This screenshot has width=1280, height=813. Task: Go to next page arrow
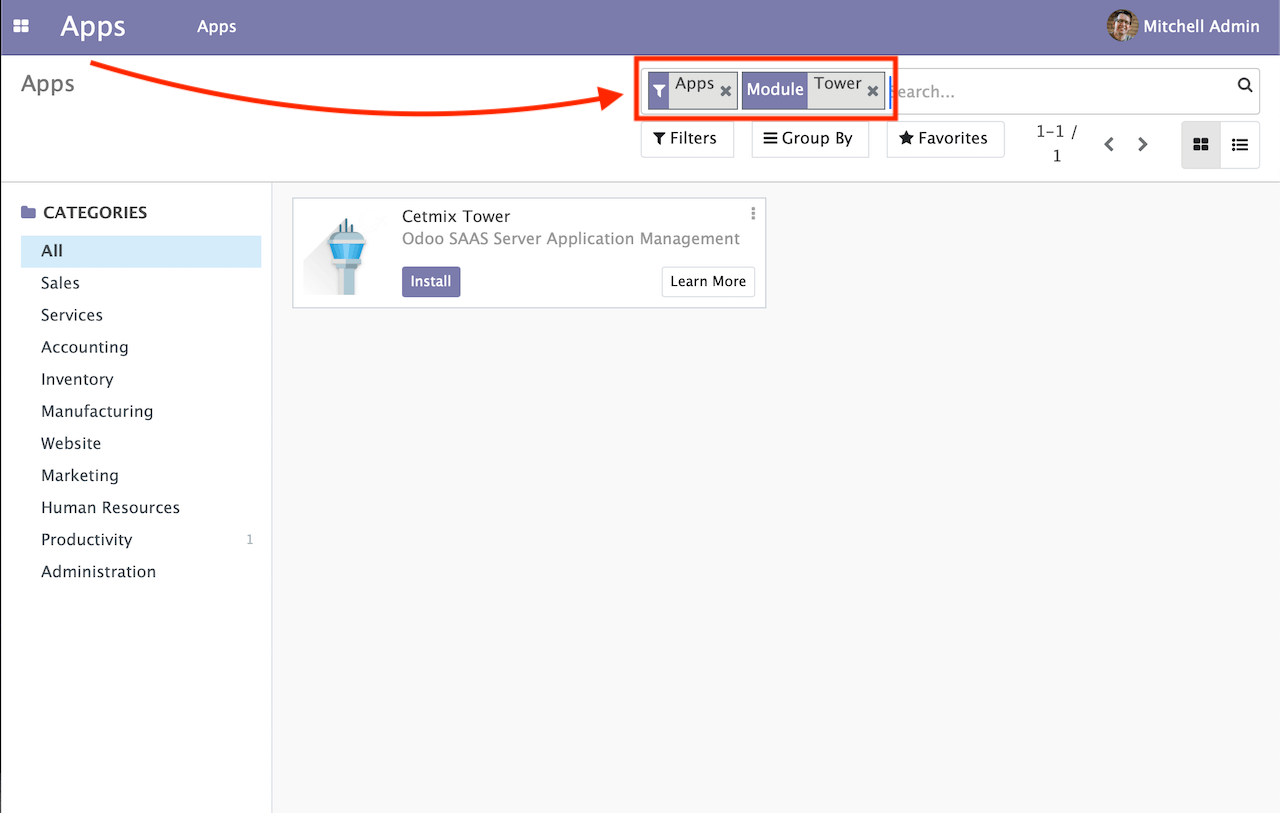click(x=1143, y=145)
